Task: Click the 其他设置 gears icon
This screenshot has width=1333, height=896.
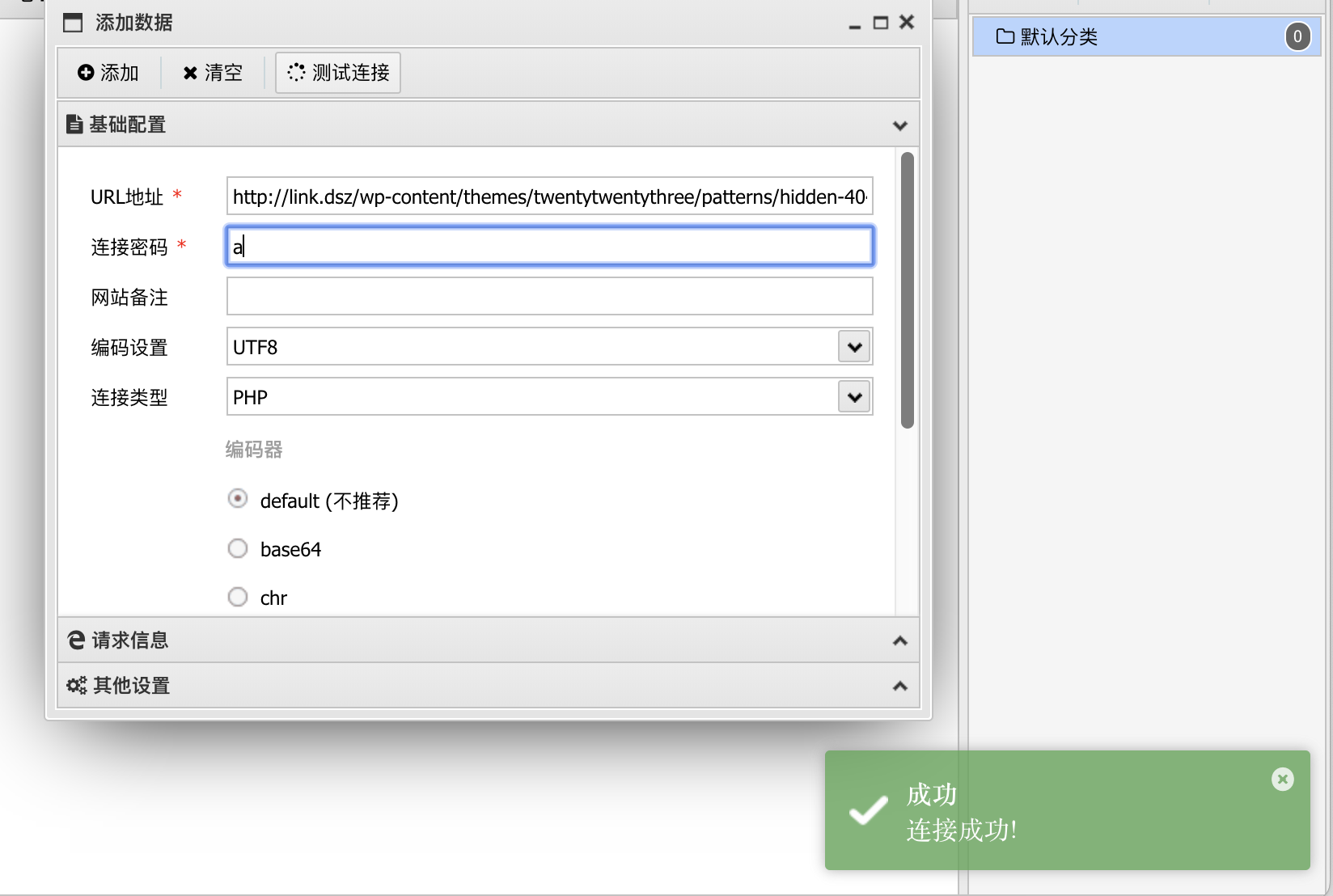Action: (x=76, y=686)
